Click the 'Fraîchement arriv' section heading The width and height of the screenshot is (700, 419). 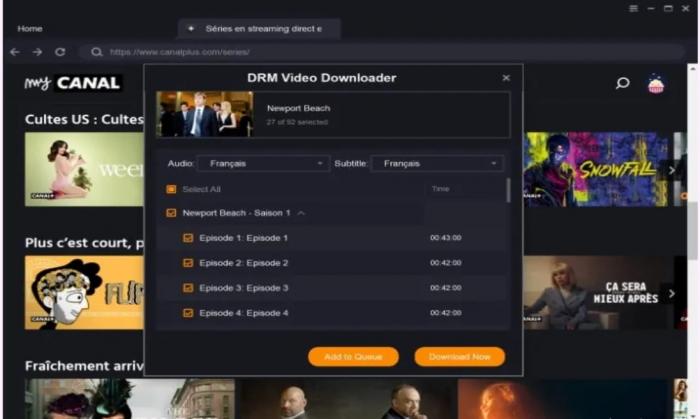[84, 366]
